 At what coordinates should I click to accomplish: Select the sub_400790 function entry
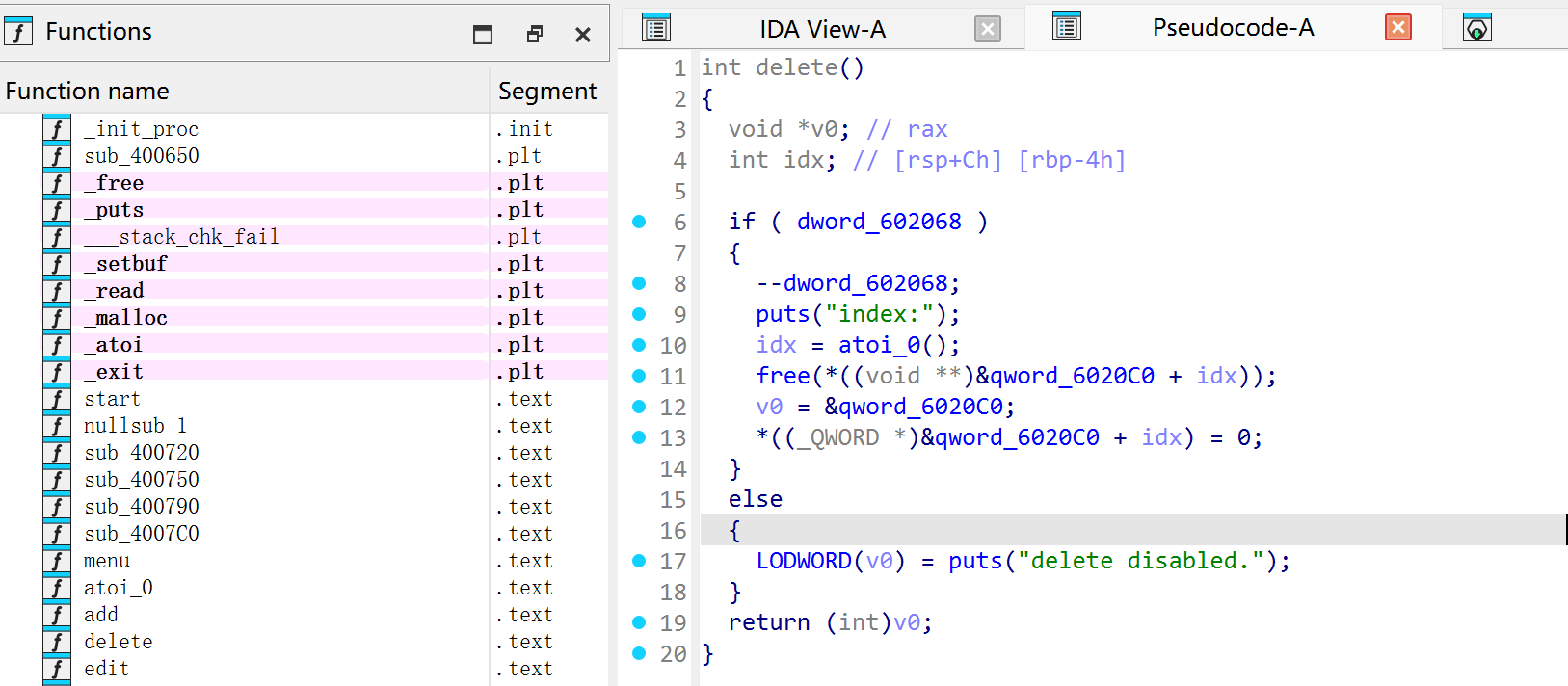click(x=304, y=507)
